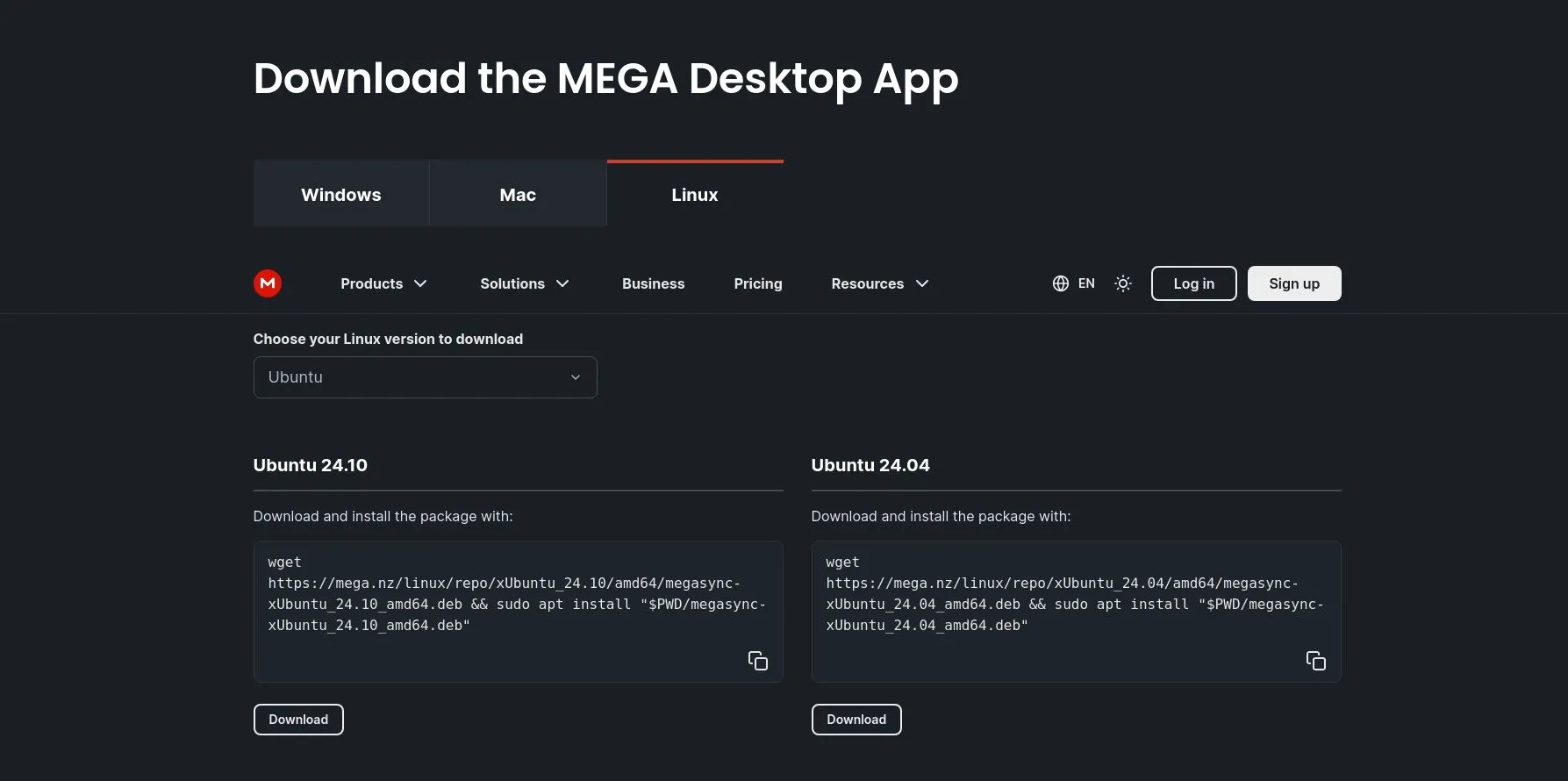Expand the Solutions menu
The height and width of the screenshot is (781, 1568).
click(525, 283)
